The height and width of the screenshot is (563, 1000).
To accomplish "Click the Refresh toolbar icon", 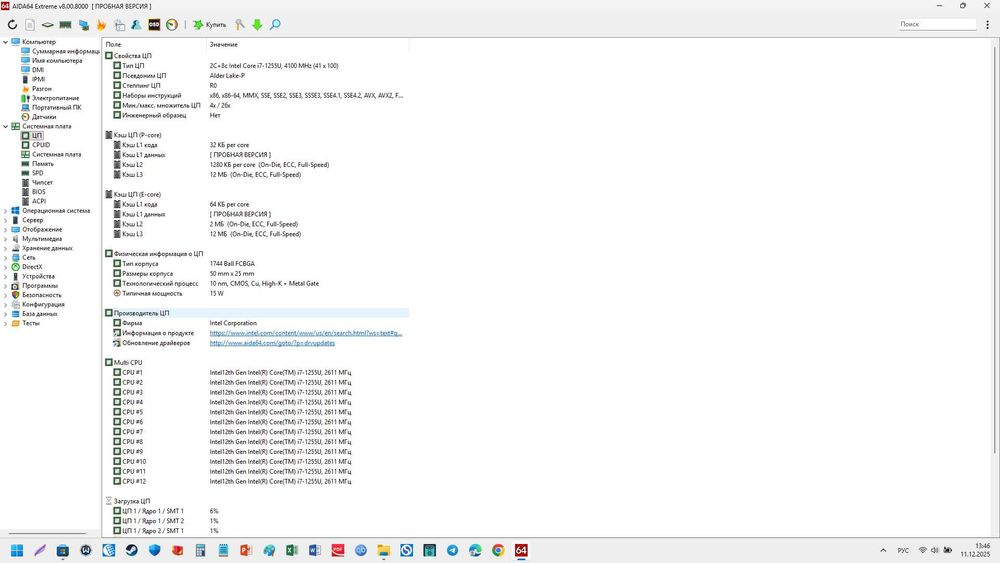I will 12,25.
